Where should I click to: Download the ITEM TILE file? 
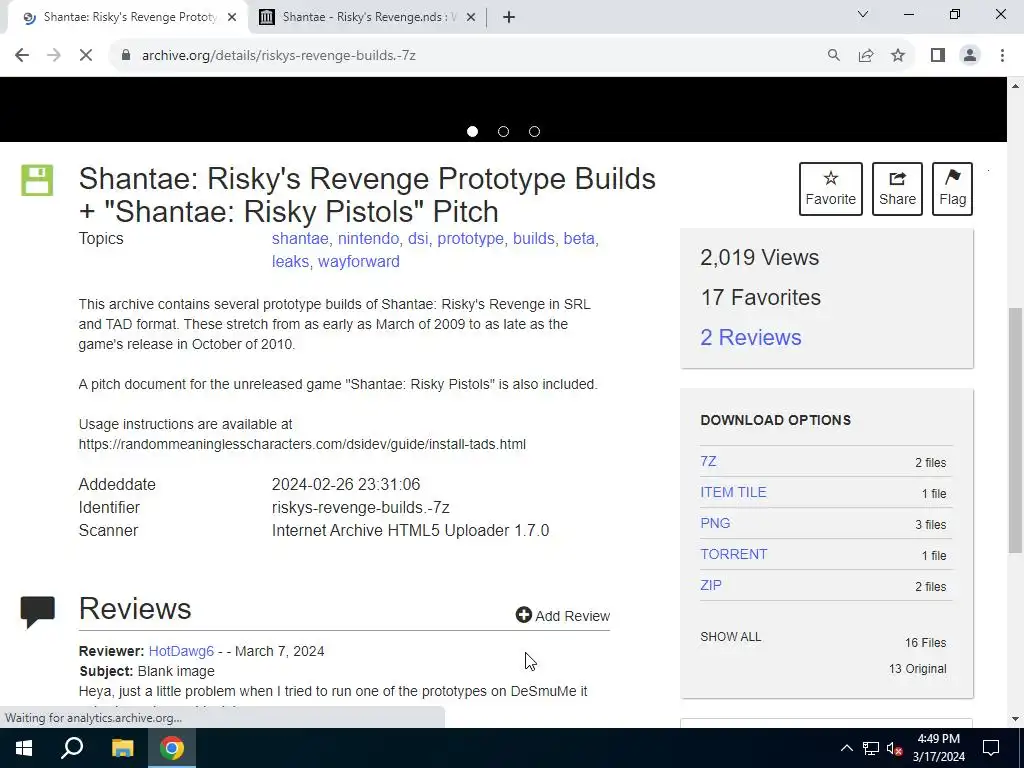click(733, 492)
